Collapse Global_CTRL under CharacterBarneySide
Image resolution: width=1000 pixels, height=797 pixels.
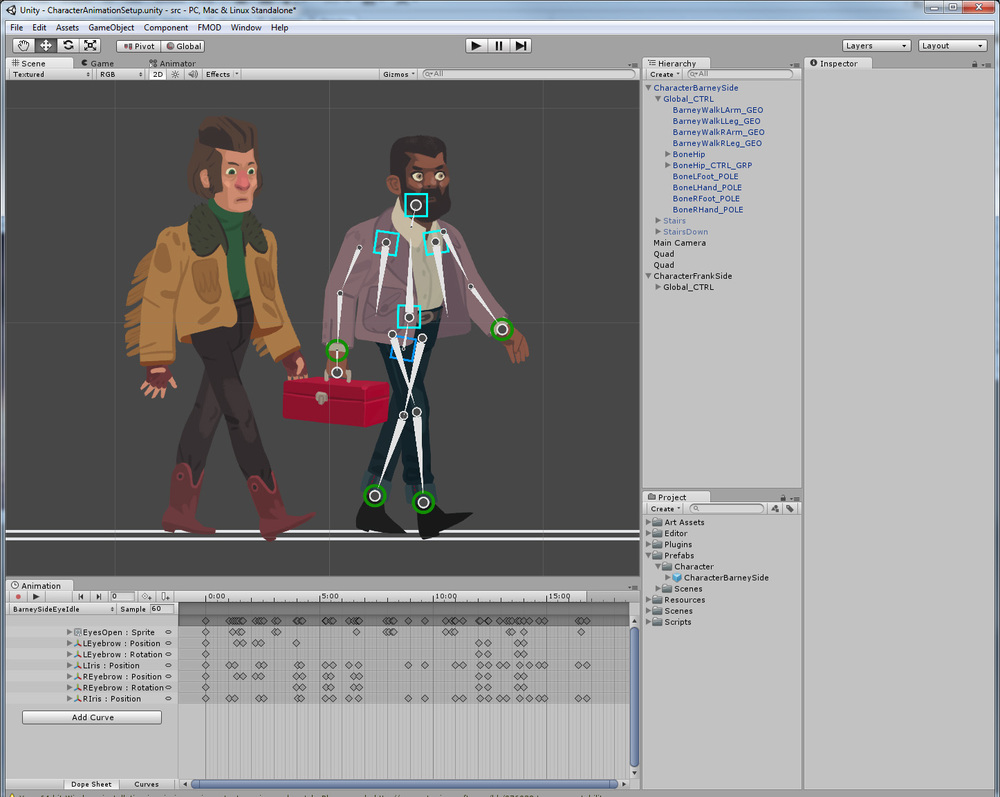tap(658, 99)
